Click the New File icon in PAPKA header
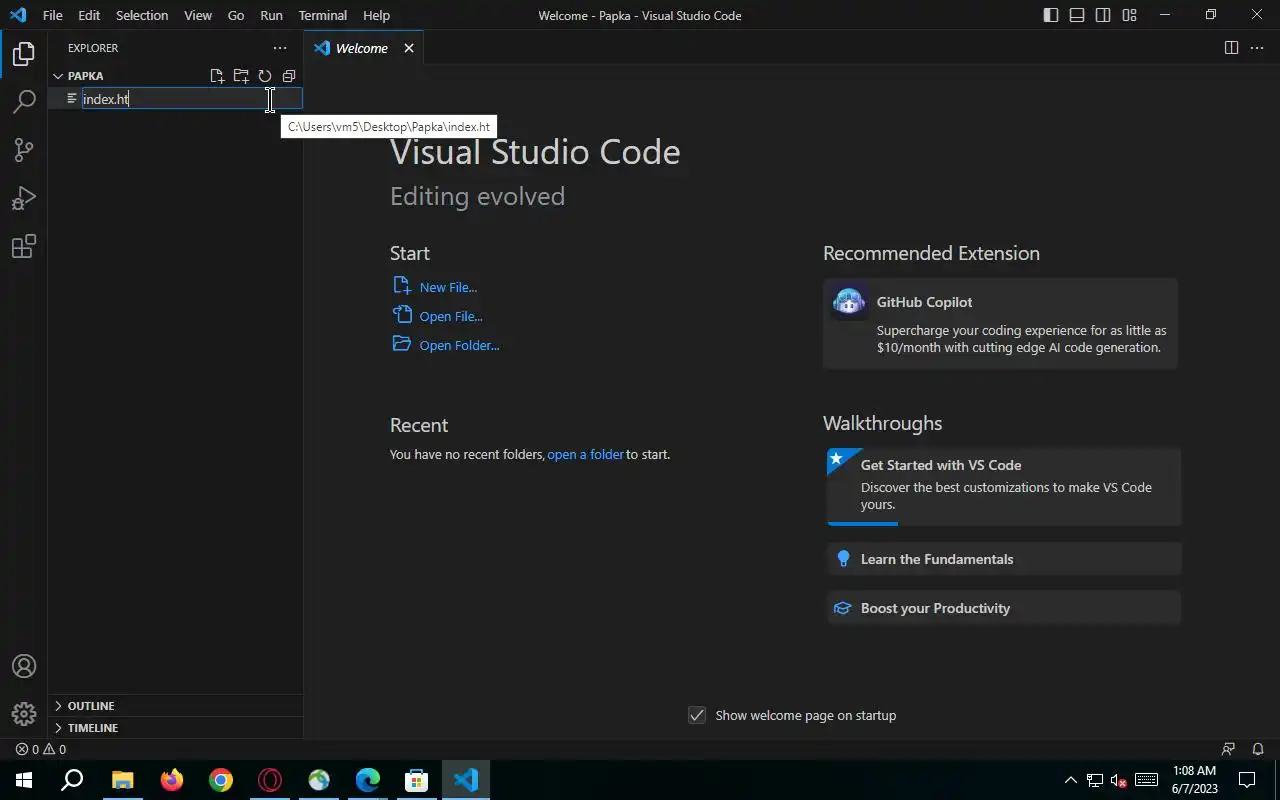This screenshot has height=800, width=1280. 217,76
